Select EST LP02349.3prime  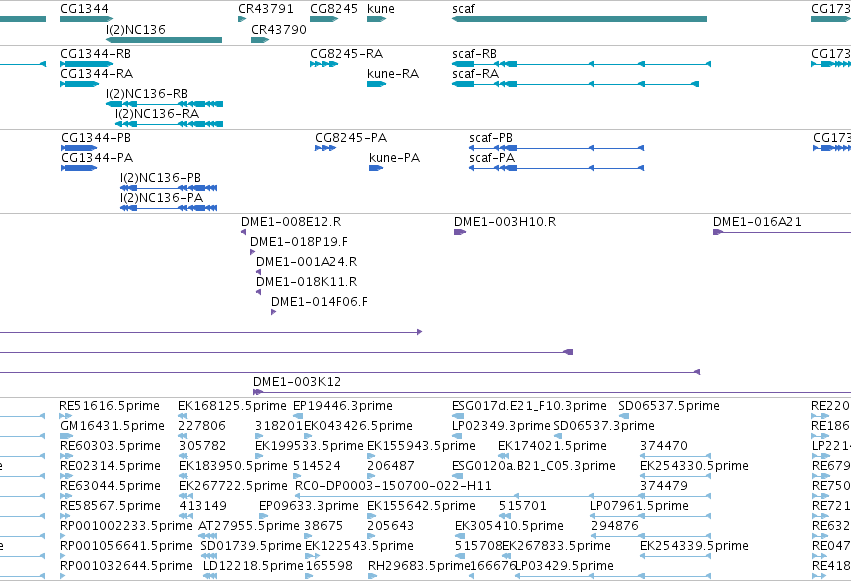457,436
